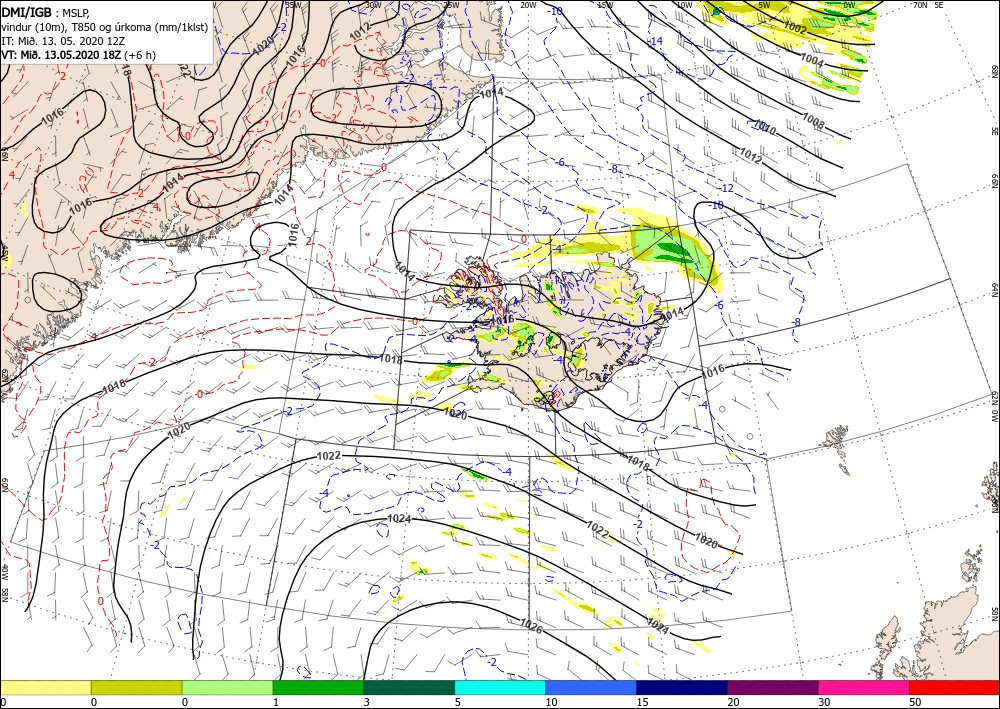The image size is (1000, 709).
Task: Click the '1010' isobar label
Action: click(765, 127)
